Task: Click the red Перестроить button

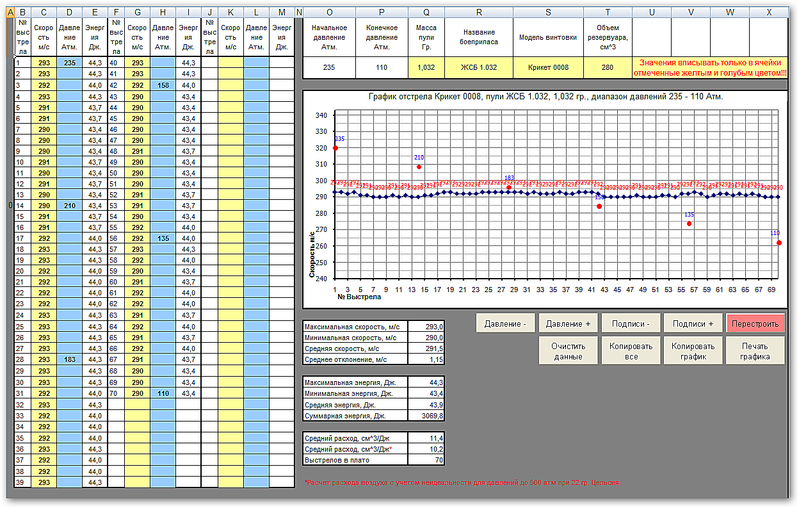Action: pos(755,324)
